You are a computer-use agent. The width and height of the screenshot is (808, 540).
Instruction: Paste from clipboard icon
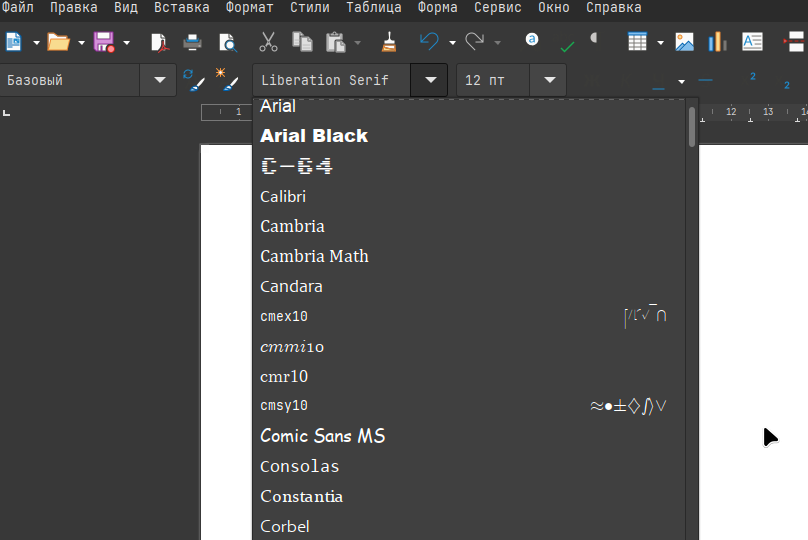click(x=335, y=42)
